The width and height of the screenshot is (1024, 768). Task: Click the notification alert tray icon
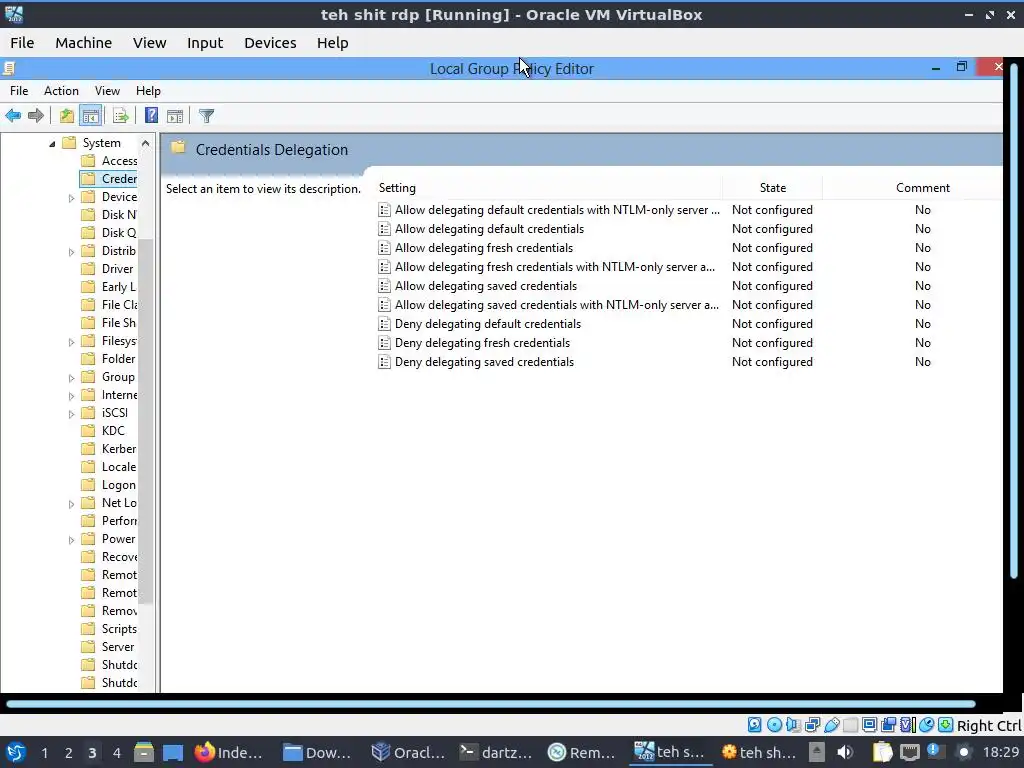tap(934, 751)
